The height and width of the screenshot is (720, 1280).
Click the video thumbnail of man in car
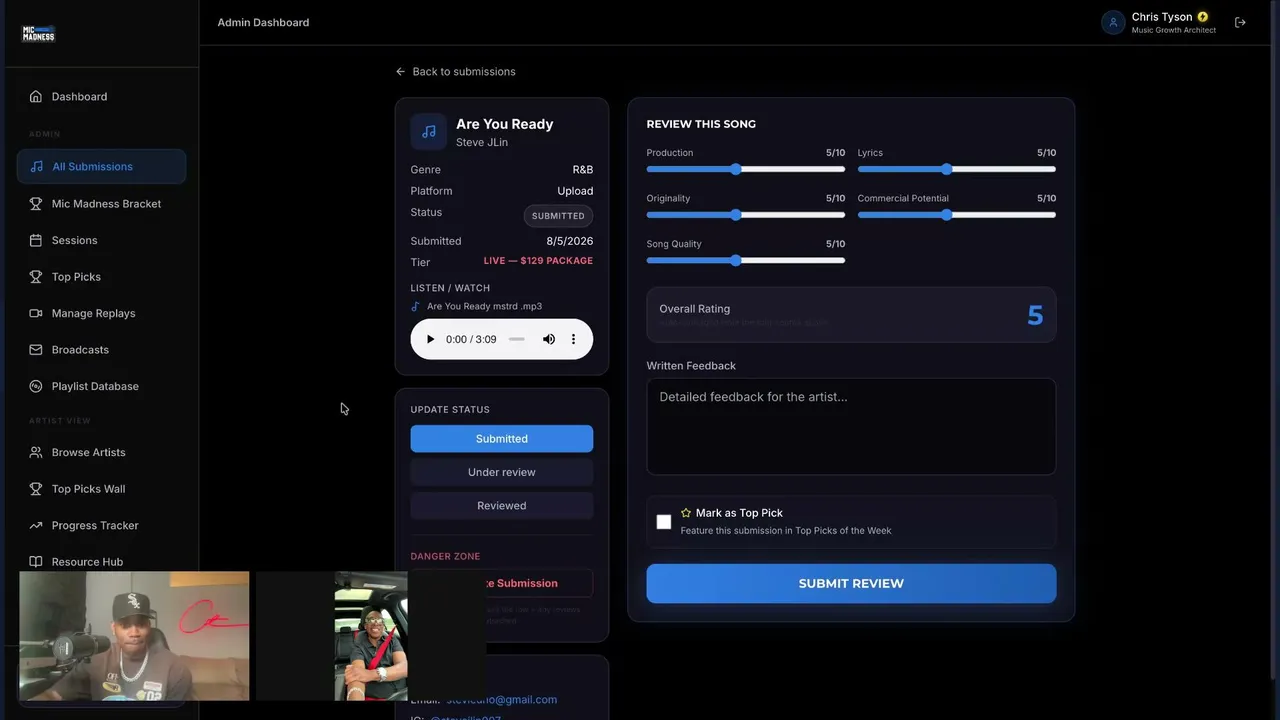(371, 636)
